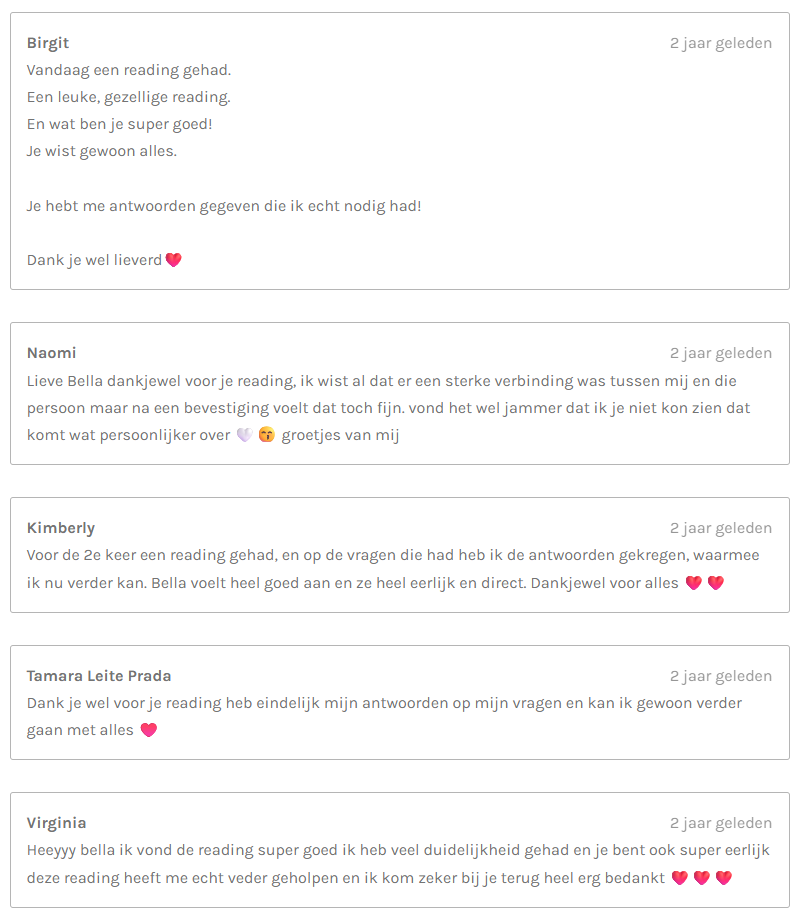Click the '2 jaar geleden' timestamp on Birgit's review
795x915 pixels.
721,43
